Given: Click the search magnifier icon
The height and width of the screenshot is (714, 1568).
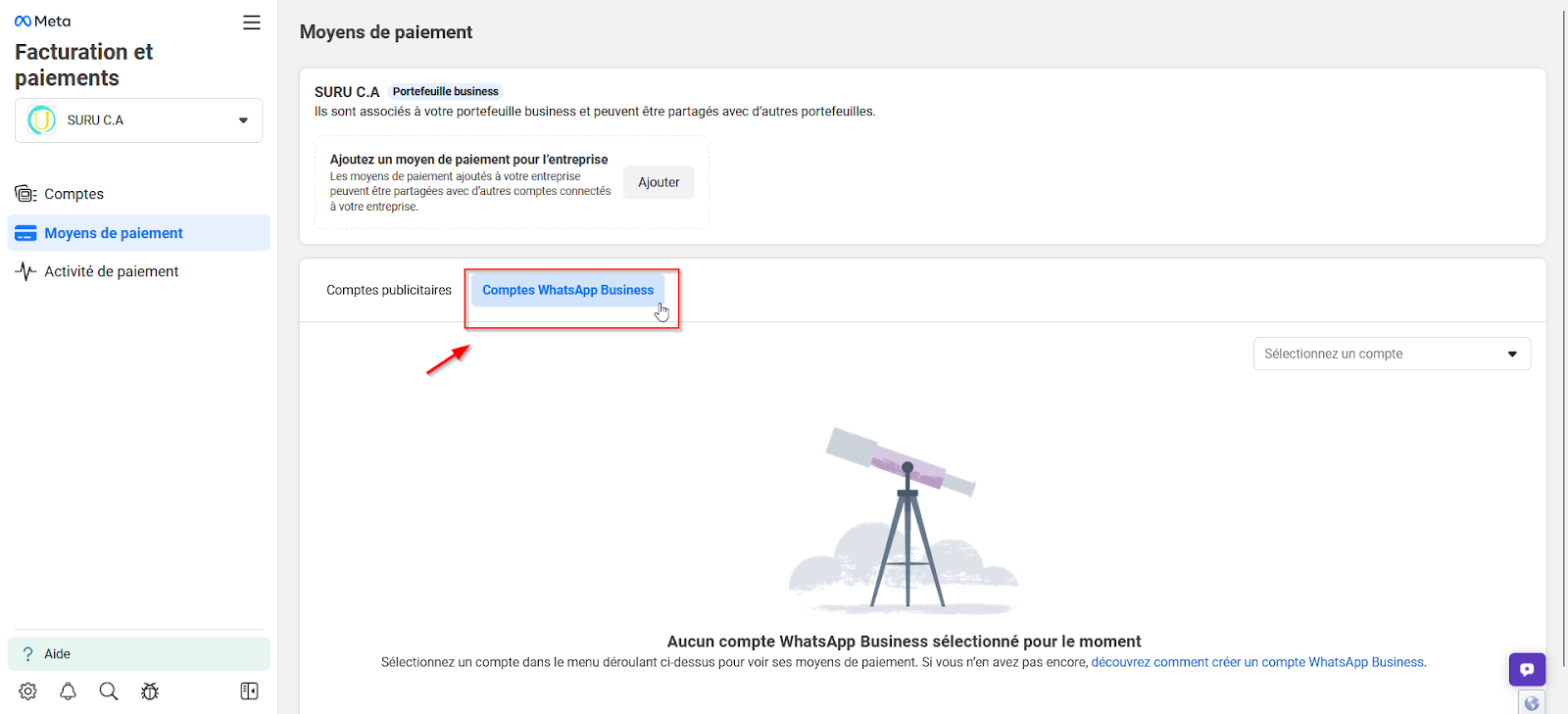Looking at the screenshot, I should [109, 691].
